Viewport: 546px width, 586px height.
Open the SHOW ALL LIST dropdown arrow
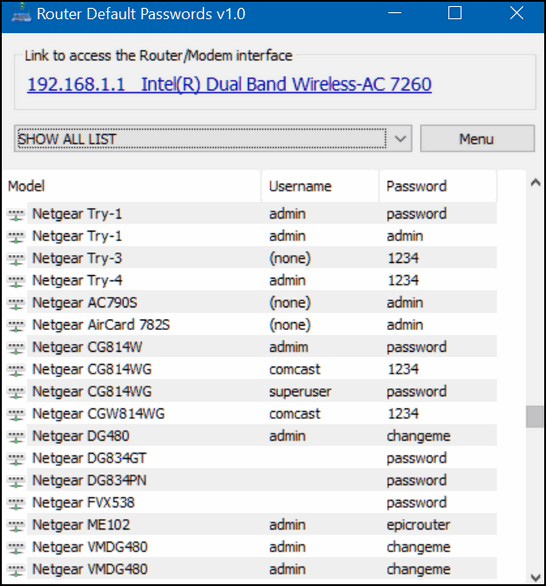point(400,139)
